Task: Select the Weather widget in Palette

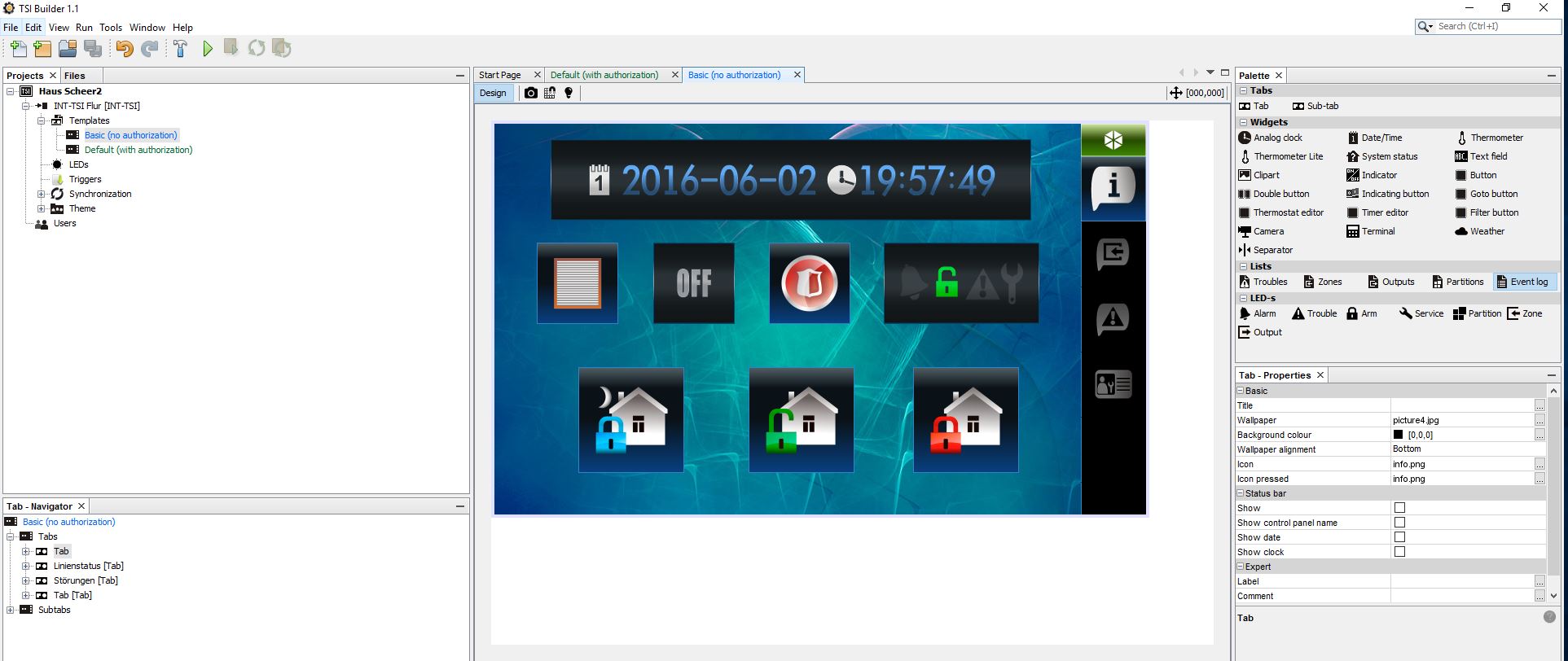Action: [x=1487, y=231]
